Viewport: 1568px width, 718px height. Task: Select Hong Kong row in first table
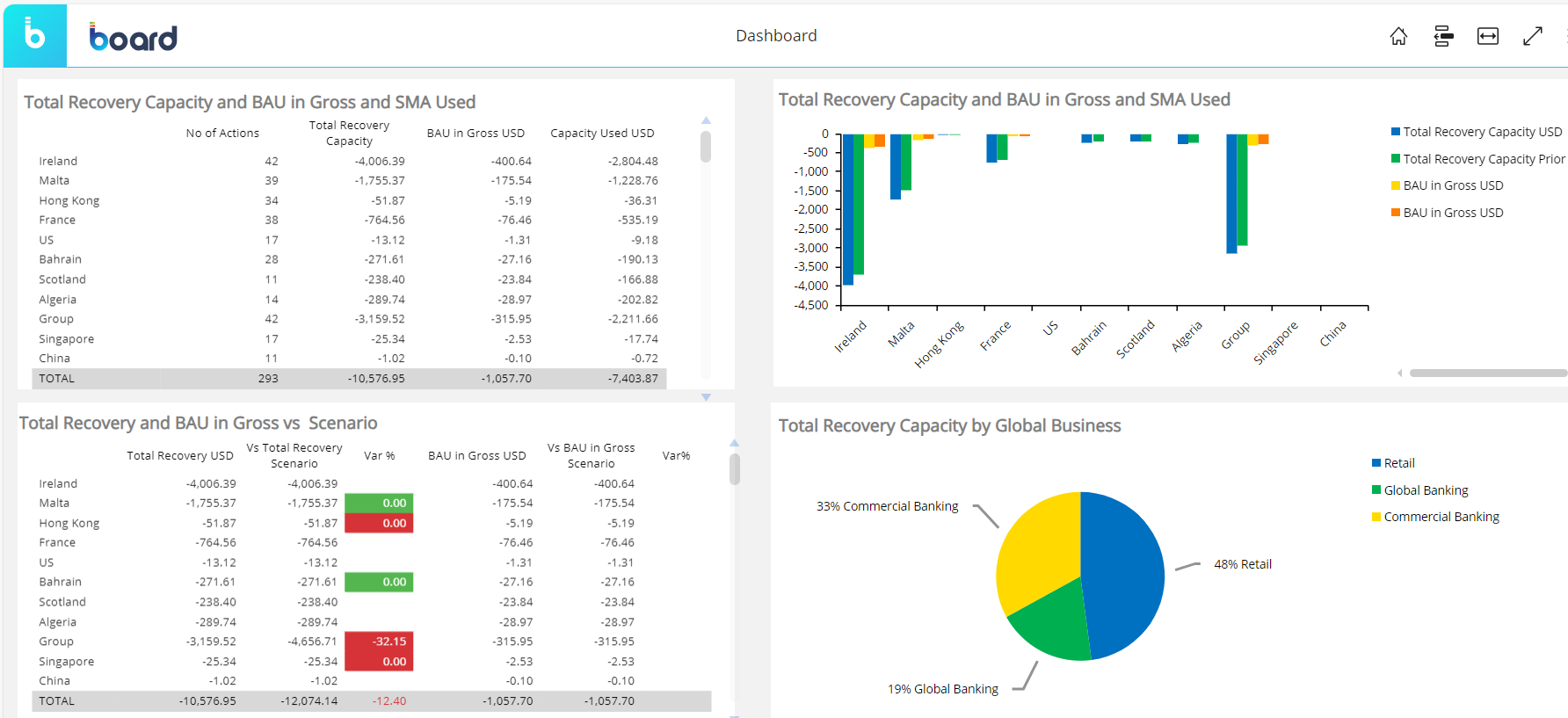pyautogui.click(x=349, y=200)
